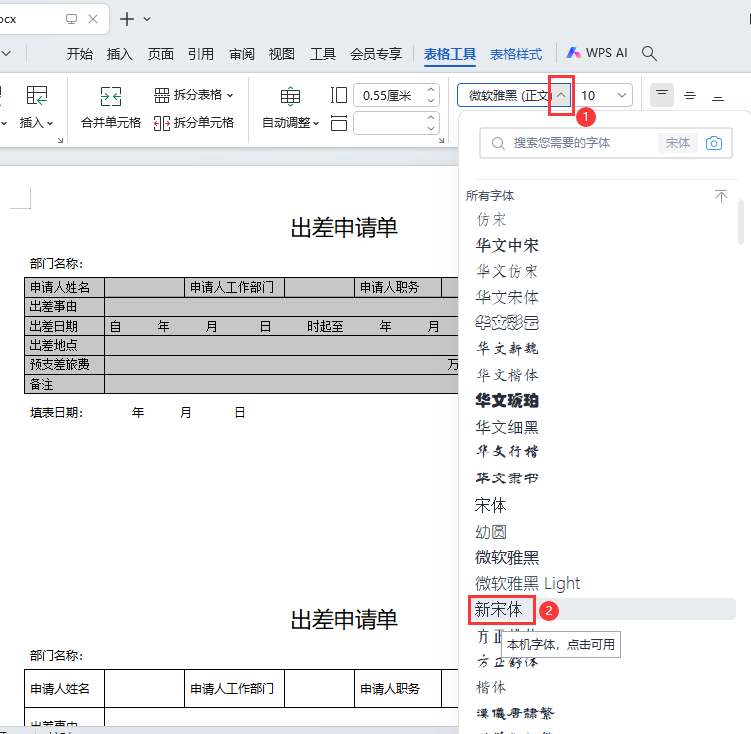Collapse the font name dropdown arrow
Viewport: 751px width, 734px height.
point(561,95)
